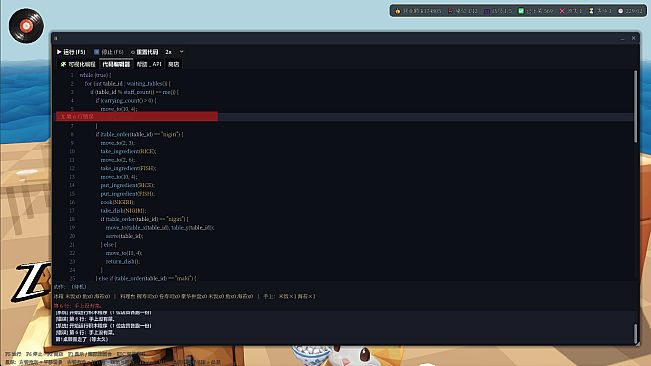This screenshot has height=366, width=651.
Task: Click line 16 'cook(NIGIRI);'
Action: coord(117,202)
